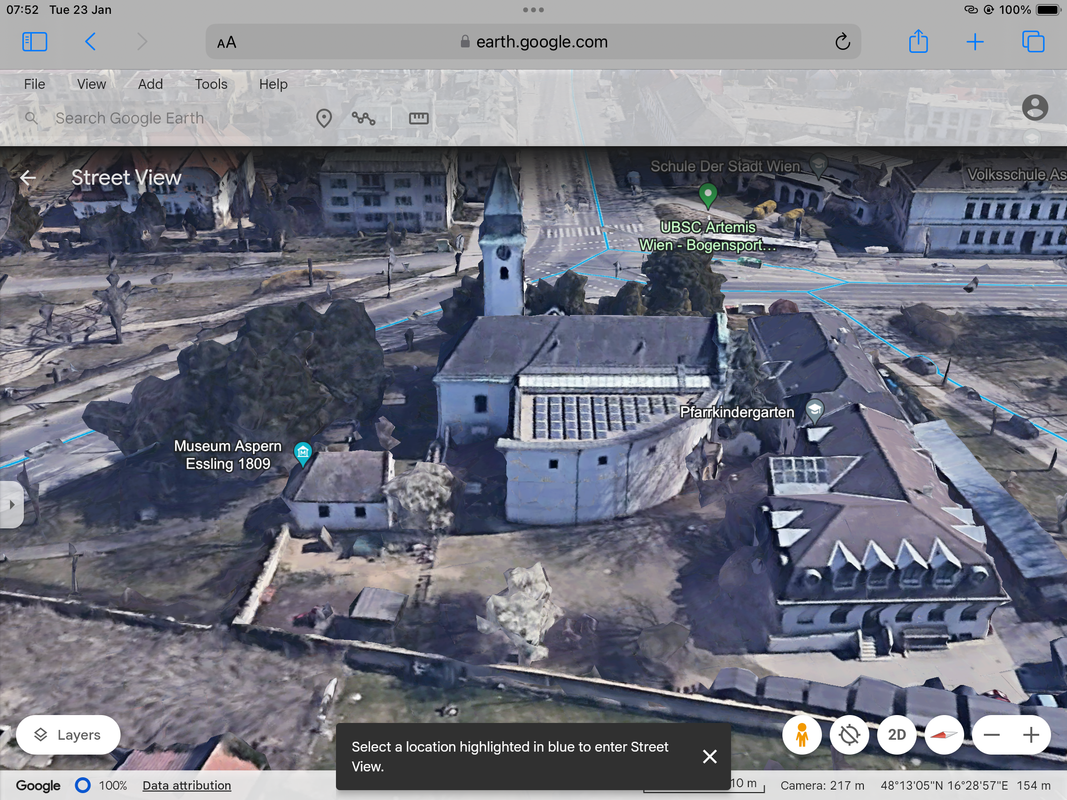The width and height of the screenshot is (1067, 800).
Task: Click the UBSC Artemis Wien green pin
Action: pyautogui.click(x=708, y=196)
